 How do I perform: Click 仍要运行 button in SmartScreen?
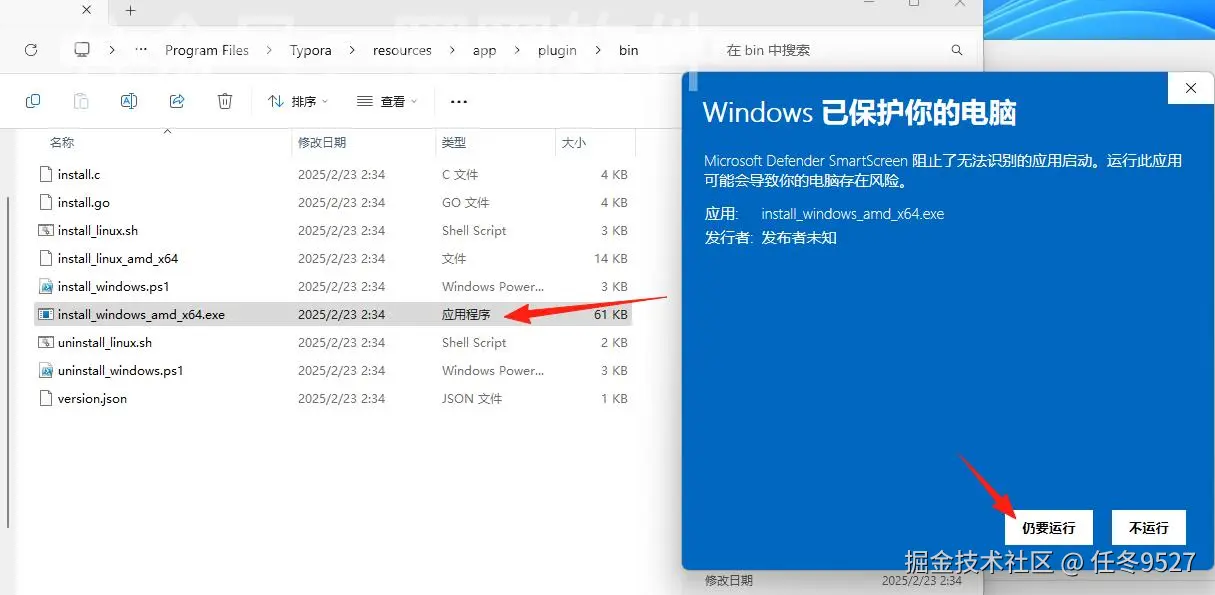[x=1048, y=528]
